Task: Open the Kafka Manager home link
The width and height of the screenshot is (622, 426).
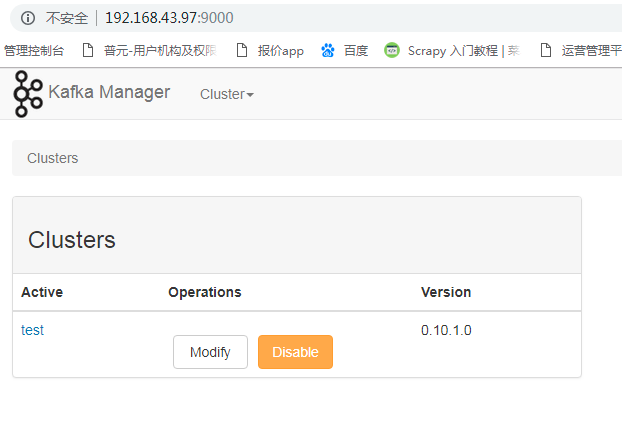Action: 109,92
